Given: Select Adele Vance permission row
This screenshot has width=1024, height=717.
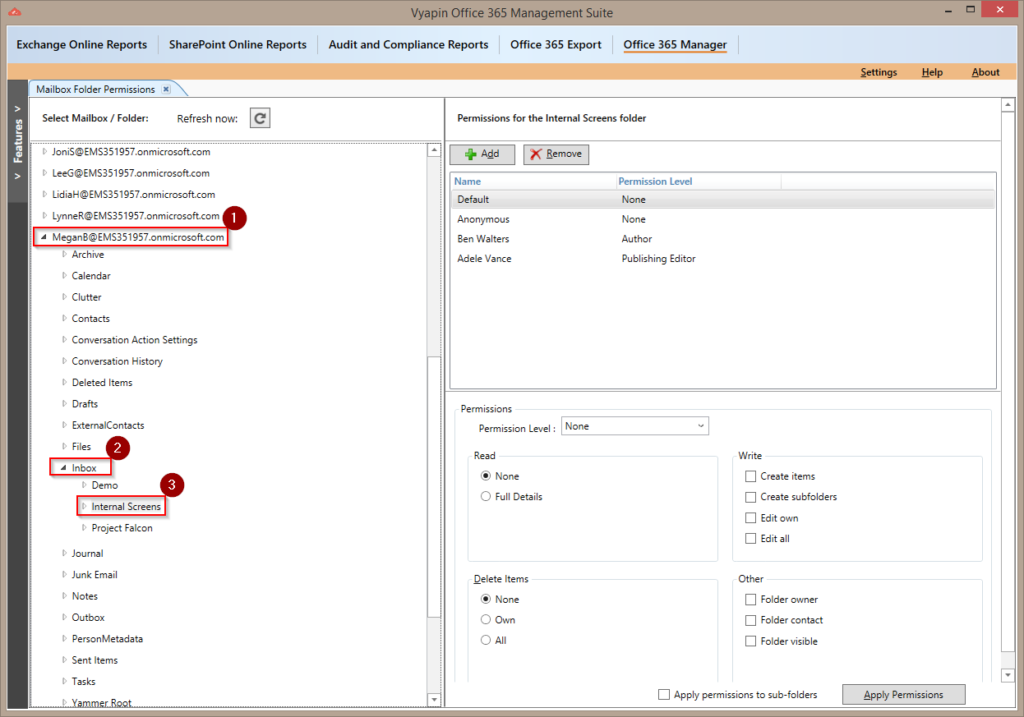Looking at the screenshot, I should tap(723, 259).
